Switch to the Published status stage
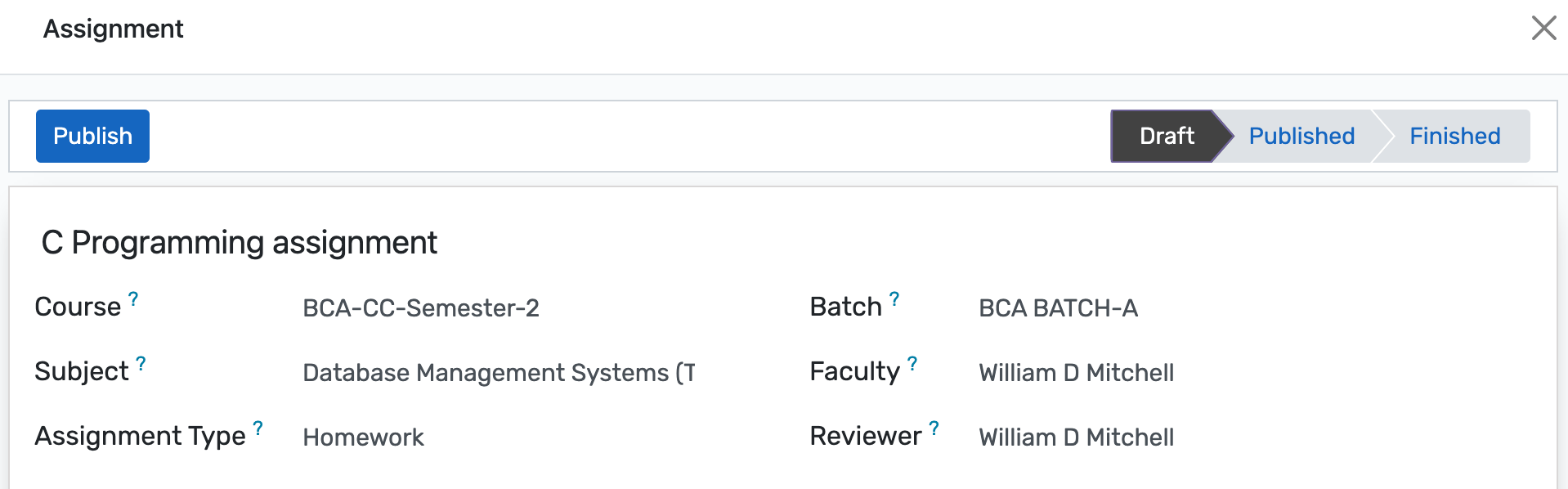1568x489 pixels. tap(1301, 136)
